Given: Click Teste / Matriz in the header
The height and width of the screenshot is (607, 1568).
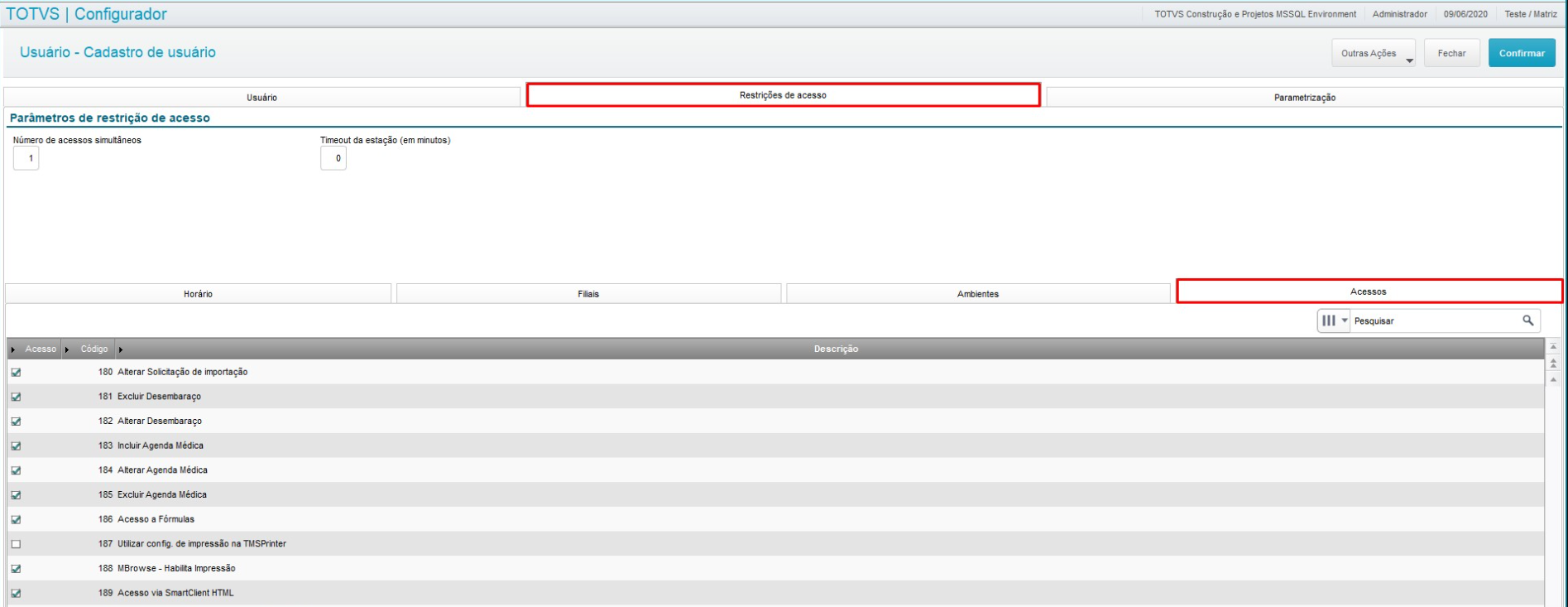Looking at the screenshot, I should (1531, 14).
